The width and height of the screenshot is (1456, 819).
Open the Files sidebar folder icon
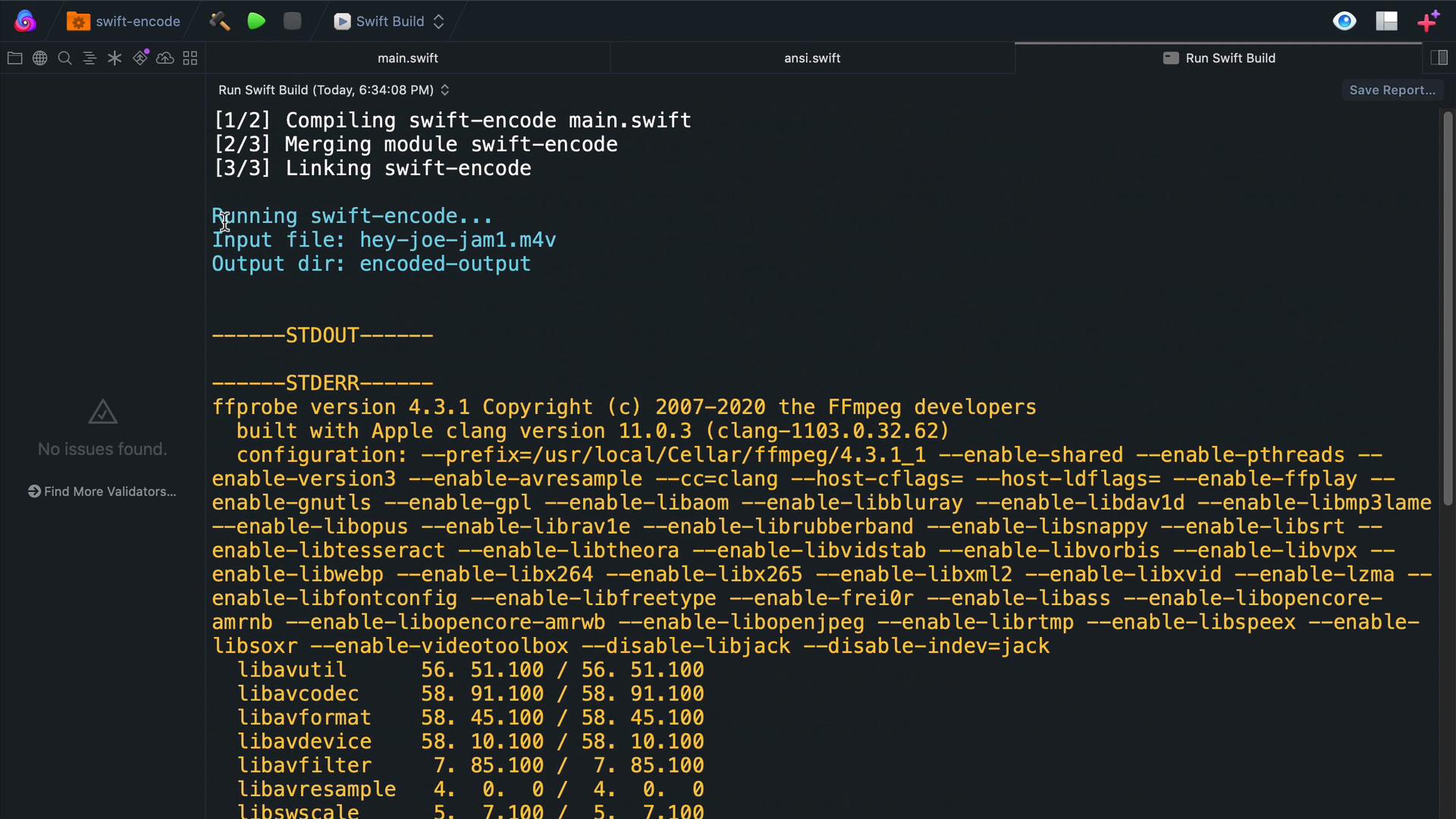click(14, 58)
